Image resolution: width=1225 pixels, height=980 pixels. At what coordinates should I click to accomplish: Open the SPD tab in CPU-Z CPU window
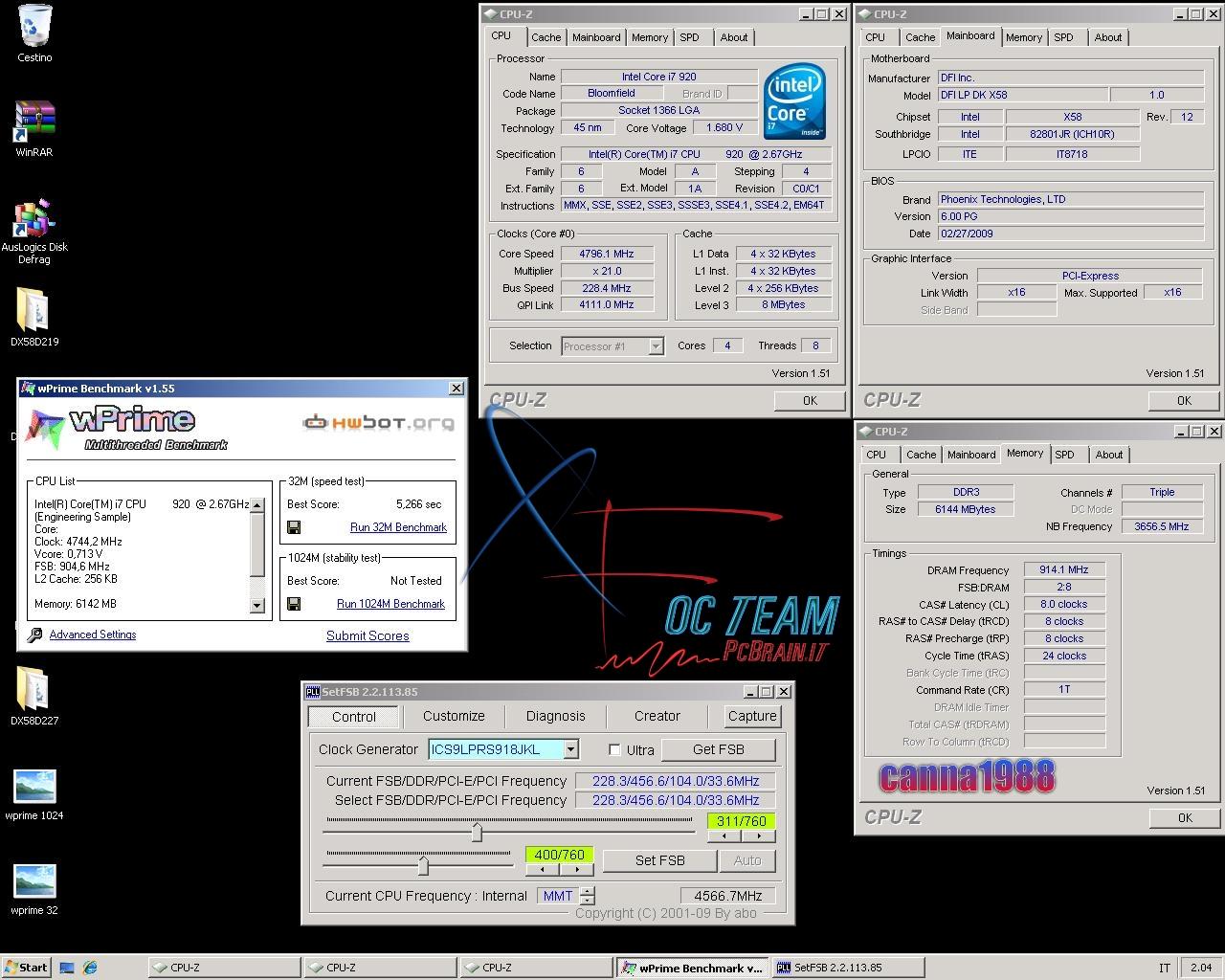coord(689,37)
